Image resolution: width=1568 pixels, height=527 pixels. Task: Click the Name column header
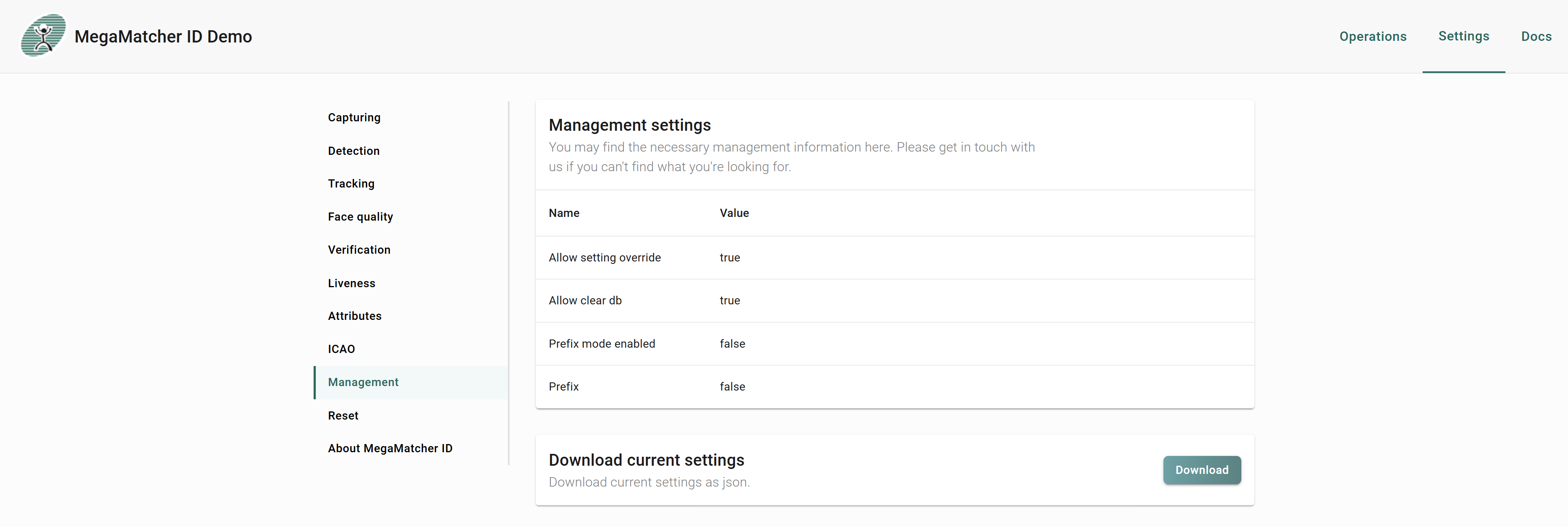click(x=563, y=213)
